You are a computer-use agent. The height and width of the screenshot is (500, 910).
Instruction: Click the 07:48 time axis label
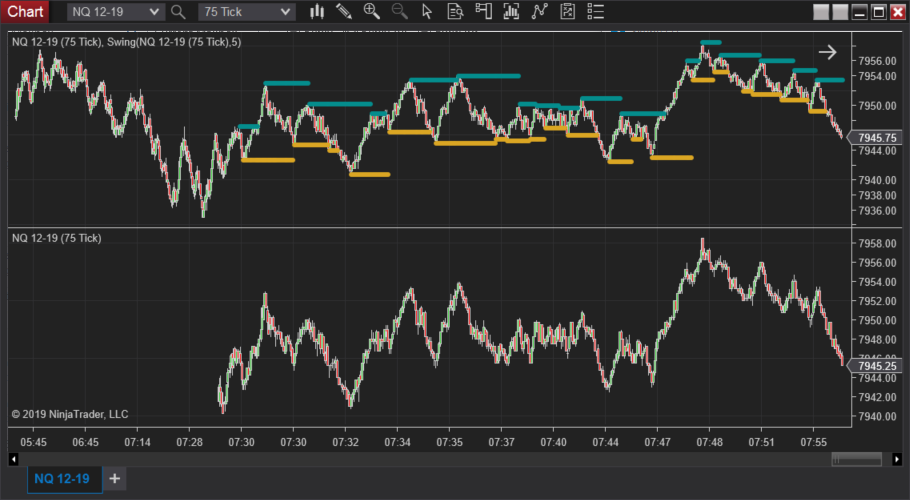(x=709, y=442)
